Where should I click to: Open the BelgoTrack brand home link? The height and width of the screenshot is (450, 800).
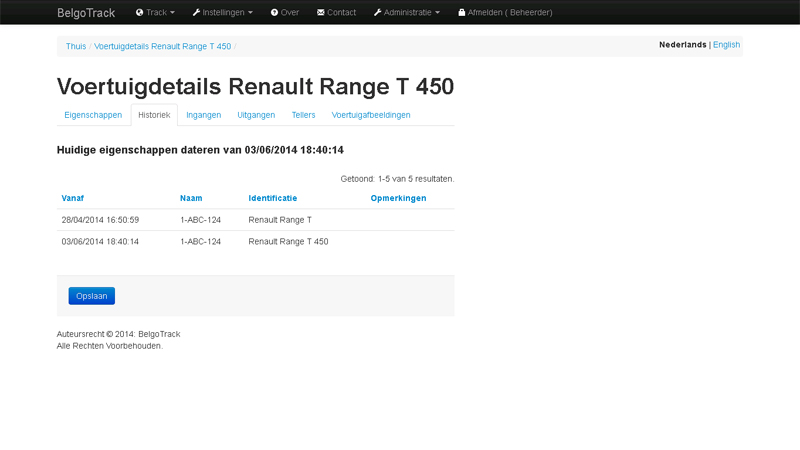pyautogui.click(x=86, y=13)
